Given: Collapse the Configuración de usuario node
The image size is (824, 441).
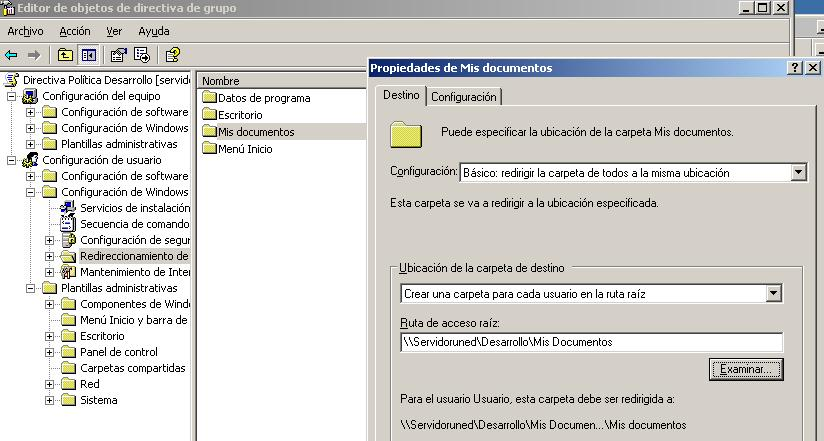Looking at the screenshot, I should tap(12, 160).
